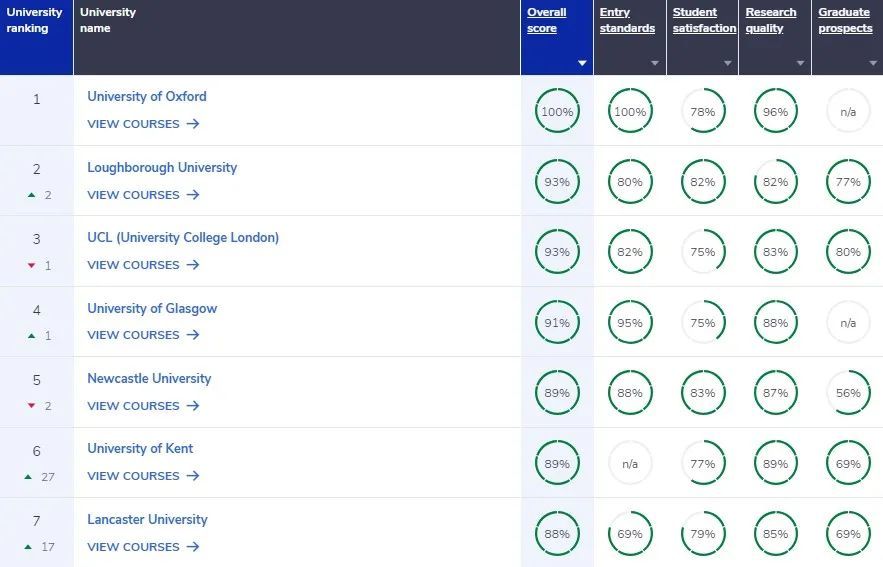Click Lancaster's up 17 rank change indicator

click(x=39, y=547)
